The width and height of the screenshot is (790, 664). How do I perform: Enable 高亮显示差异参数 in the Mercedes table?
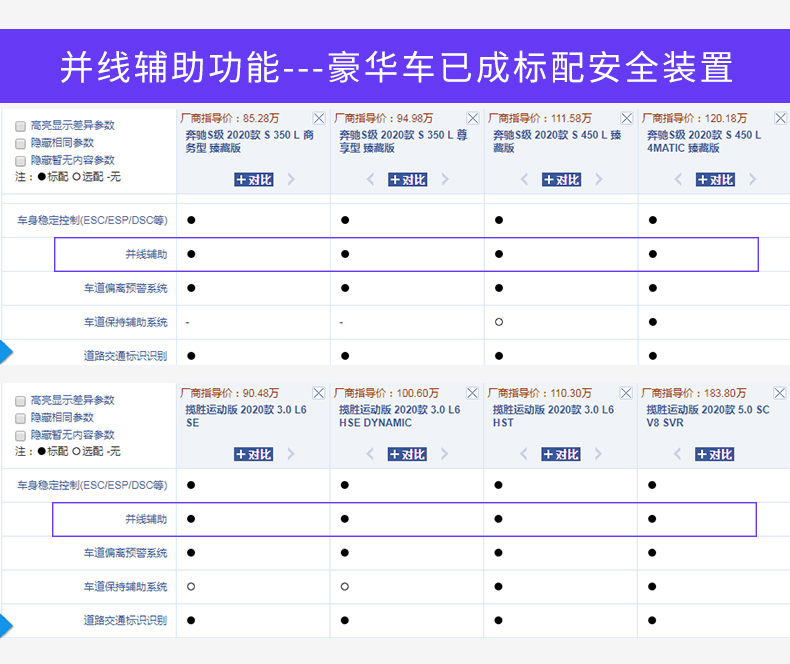20,126
